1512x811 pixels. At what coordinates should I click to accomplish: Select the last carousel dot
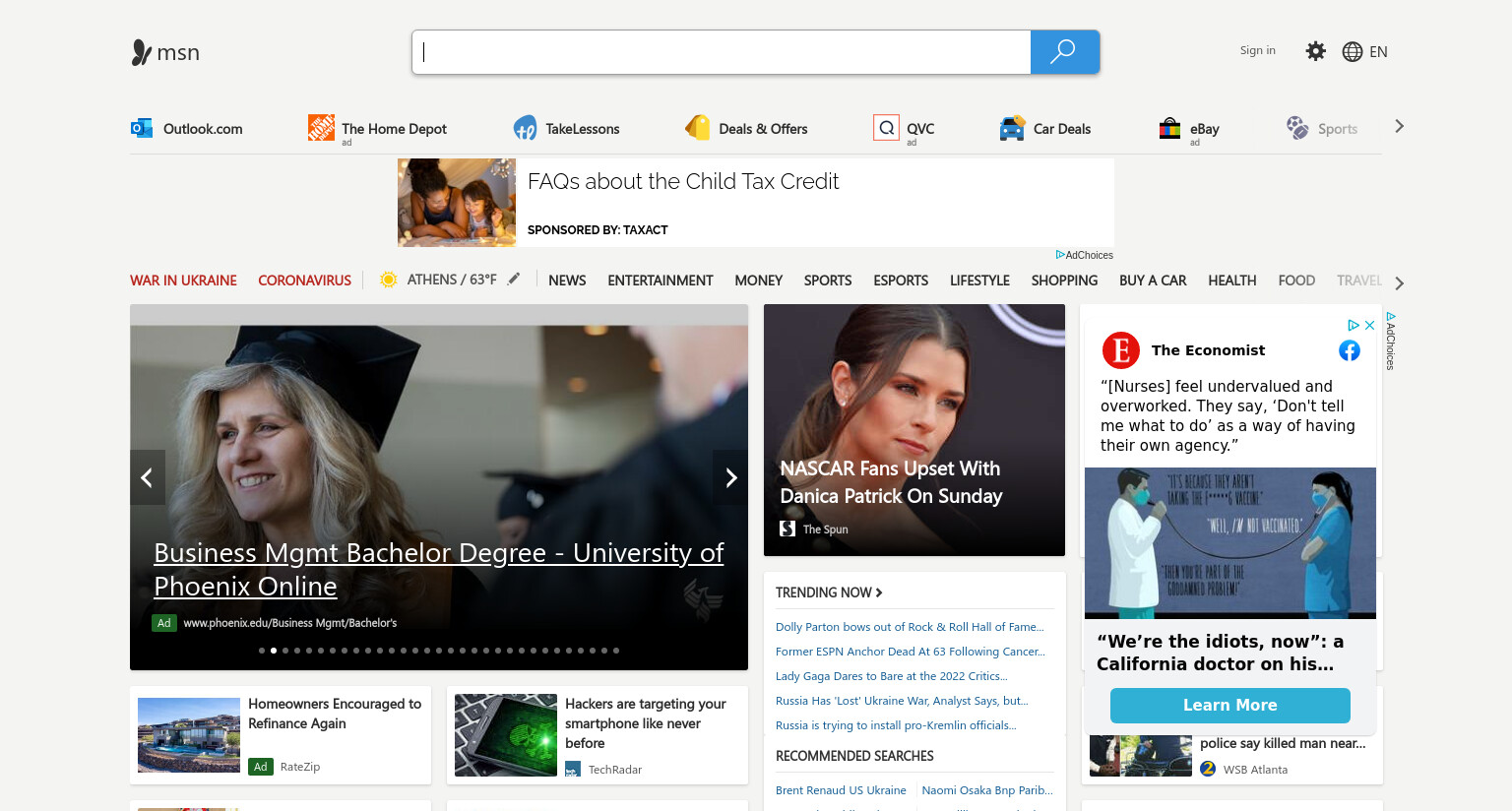(616, 651)
